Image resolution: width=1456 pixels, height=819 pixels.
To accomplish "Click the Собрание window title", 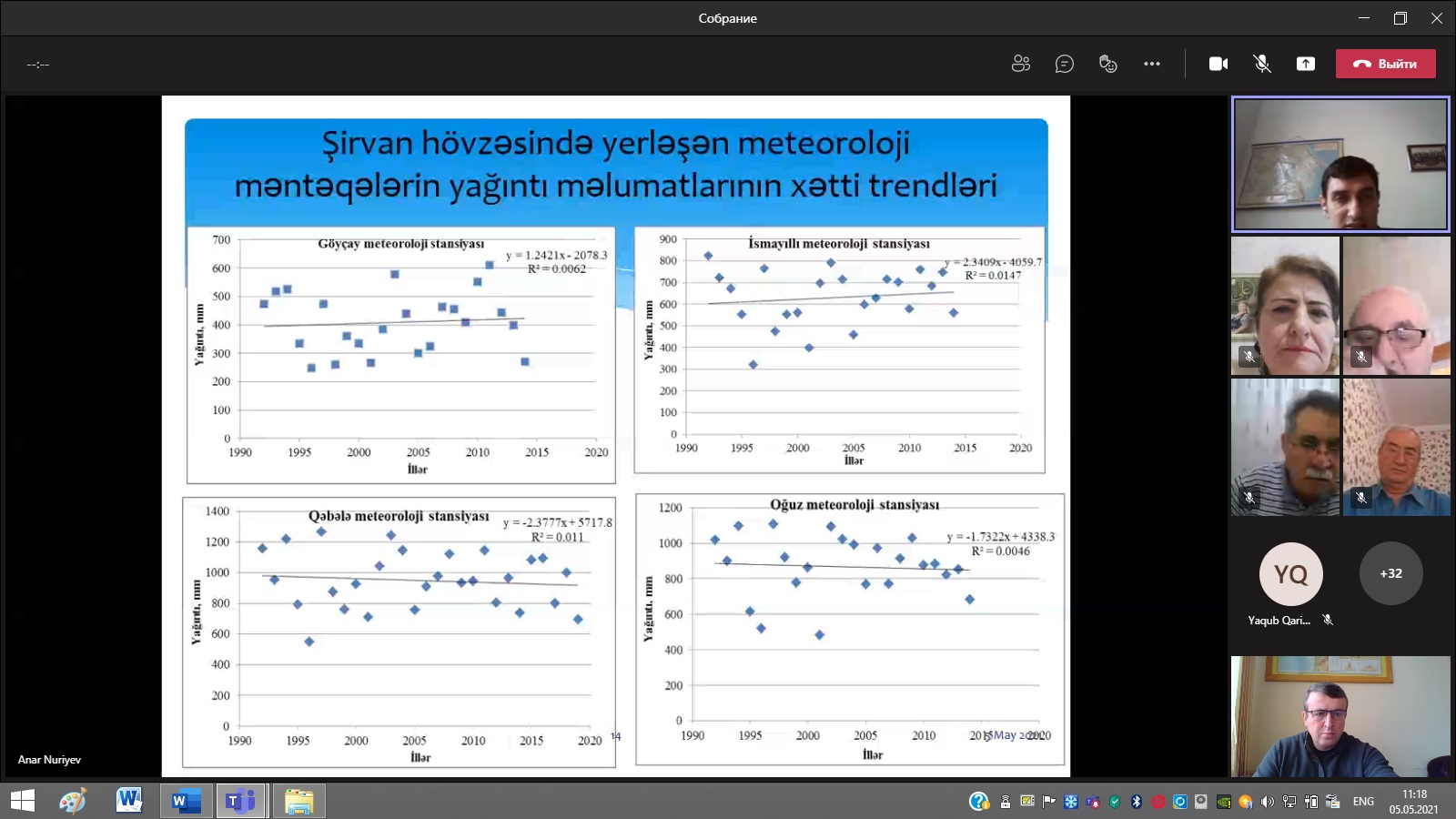I will [x=727, y=18].
